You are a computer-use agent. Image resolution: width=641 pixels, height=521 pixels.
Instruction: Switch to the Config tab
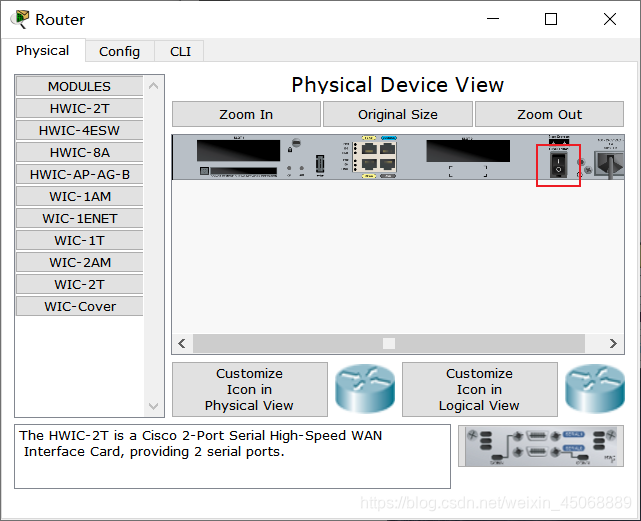click(x=119, y=52)
